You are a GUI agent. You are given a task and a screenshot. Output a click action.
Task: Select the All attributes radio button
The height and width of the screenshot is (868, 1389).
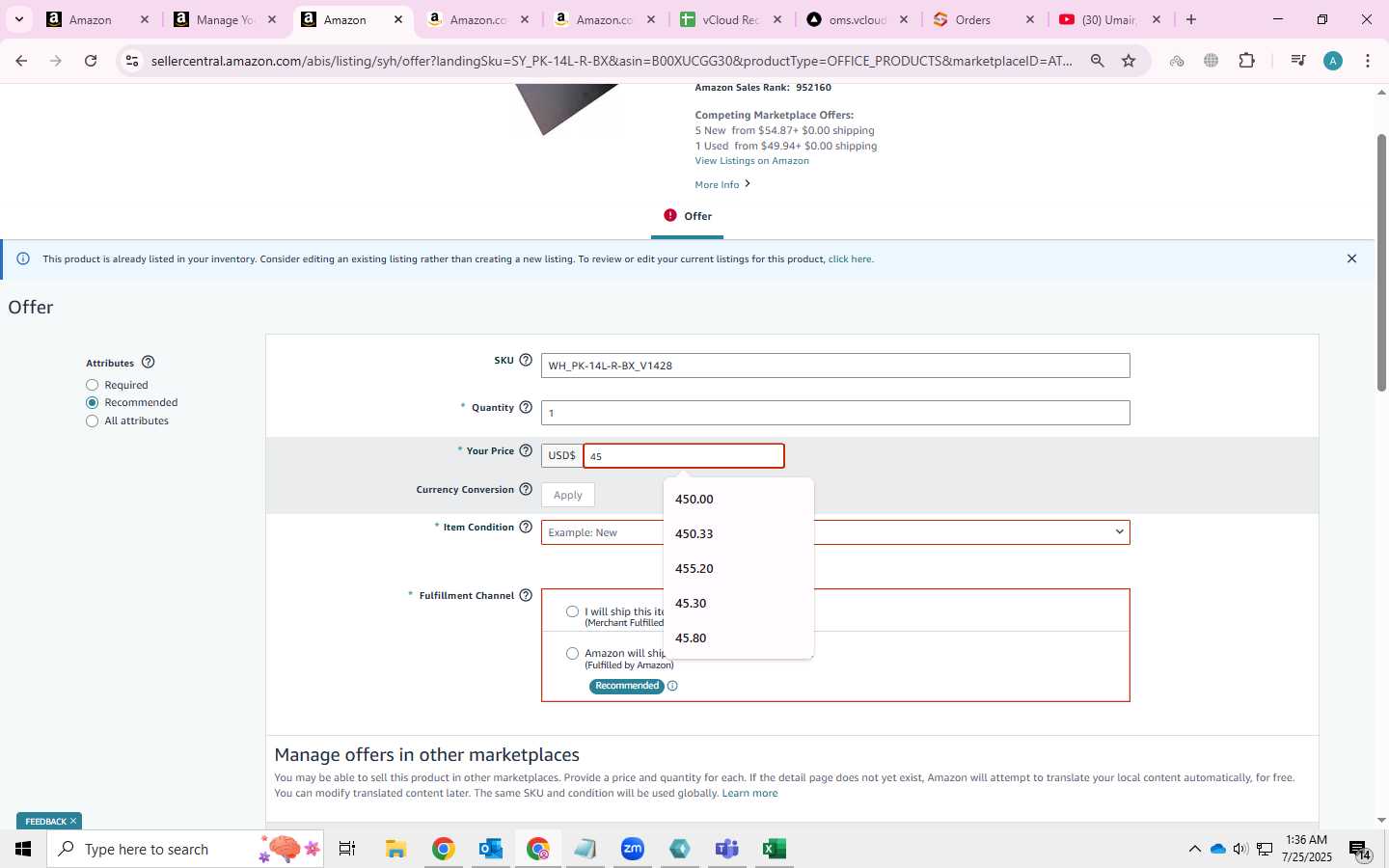point(93,420)
